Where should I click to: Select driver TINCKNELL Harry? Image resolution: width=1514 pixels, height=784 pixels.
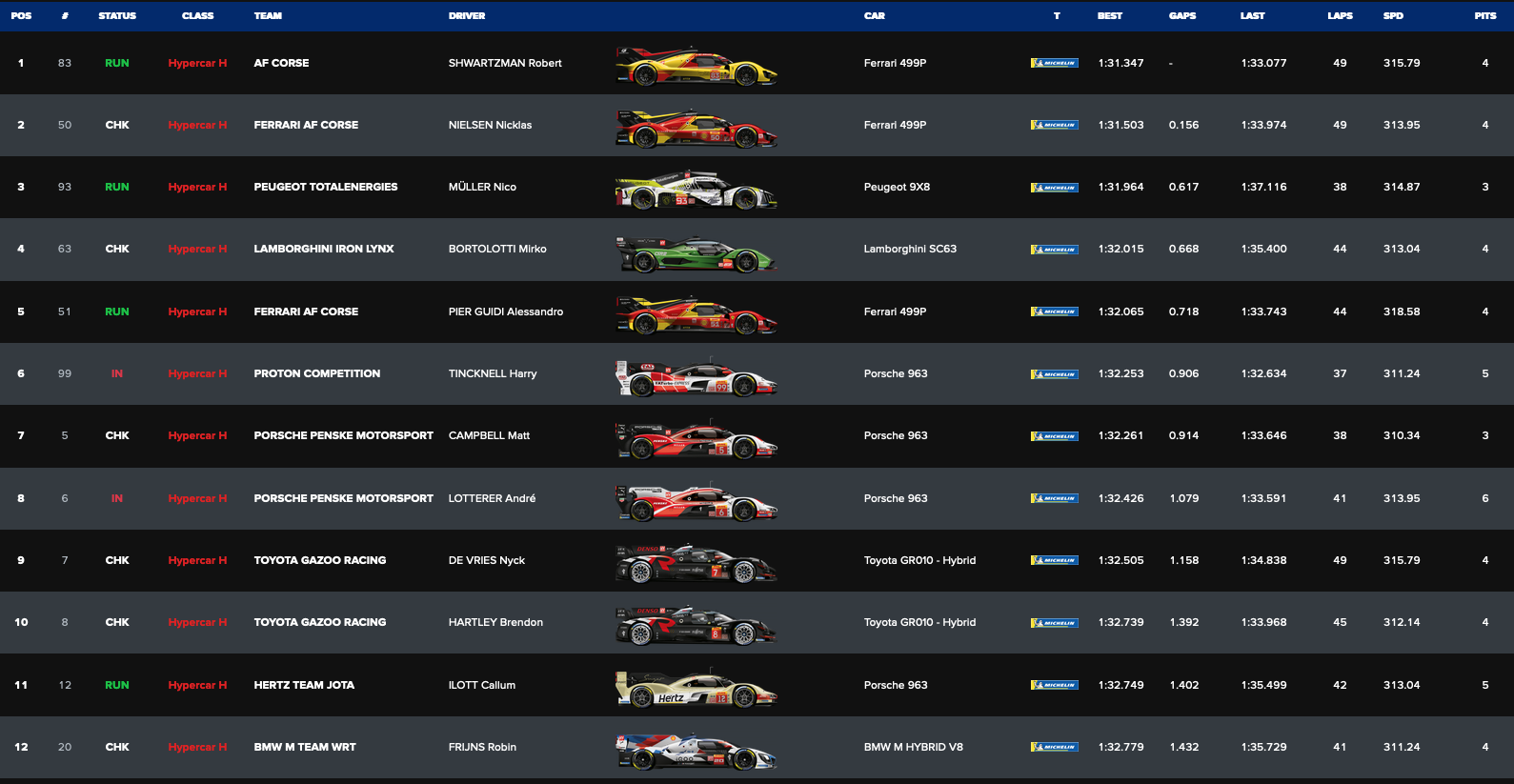pyautogui.click(x=493, y=373)
